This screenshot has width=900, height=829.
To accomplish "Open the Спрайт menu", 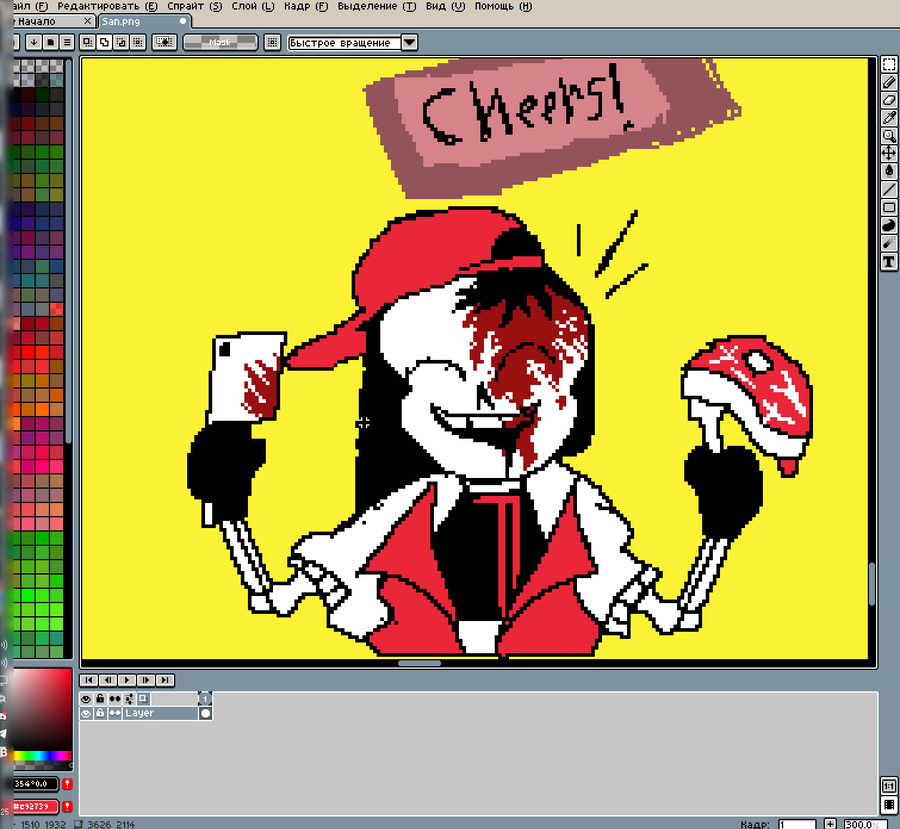I will [194, 6].
